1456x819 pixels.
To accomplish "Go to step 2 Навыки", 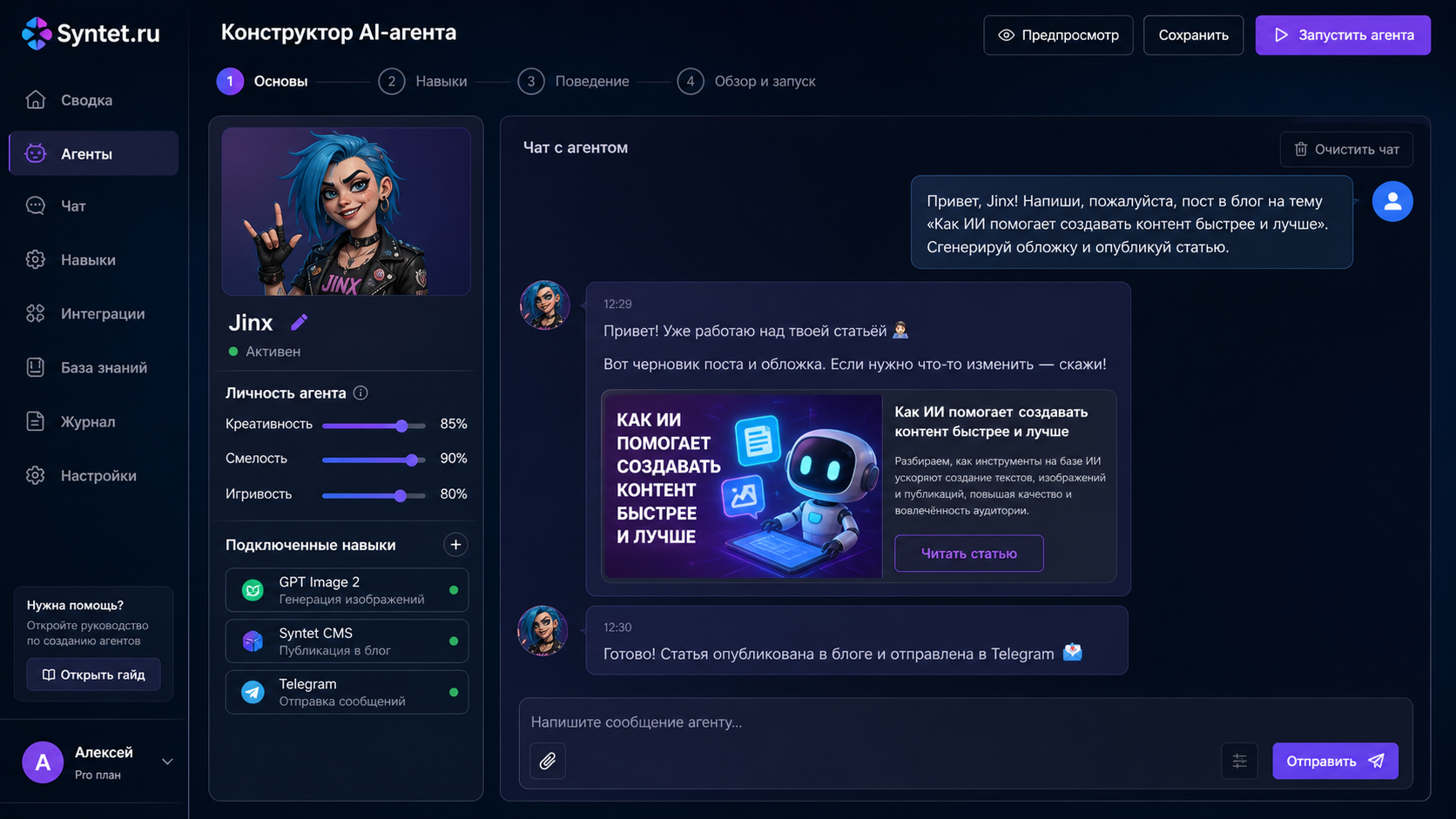I will 423,82.
